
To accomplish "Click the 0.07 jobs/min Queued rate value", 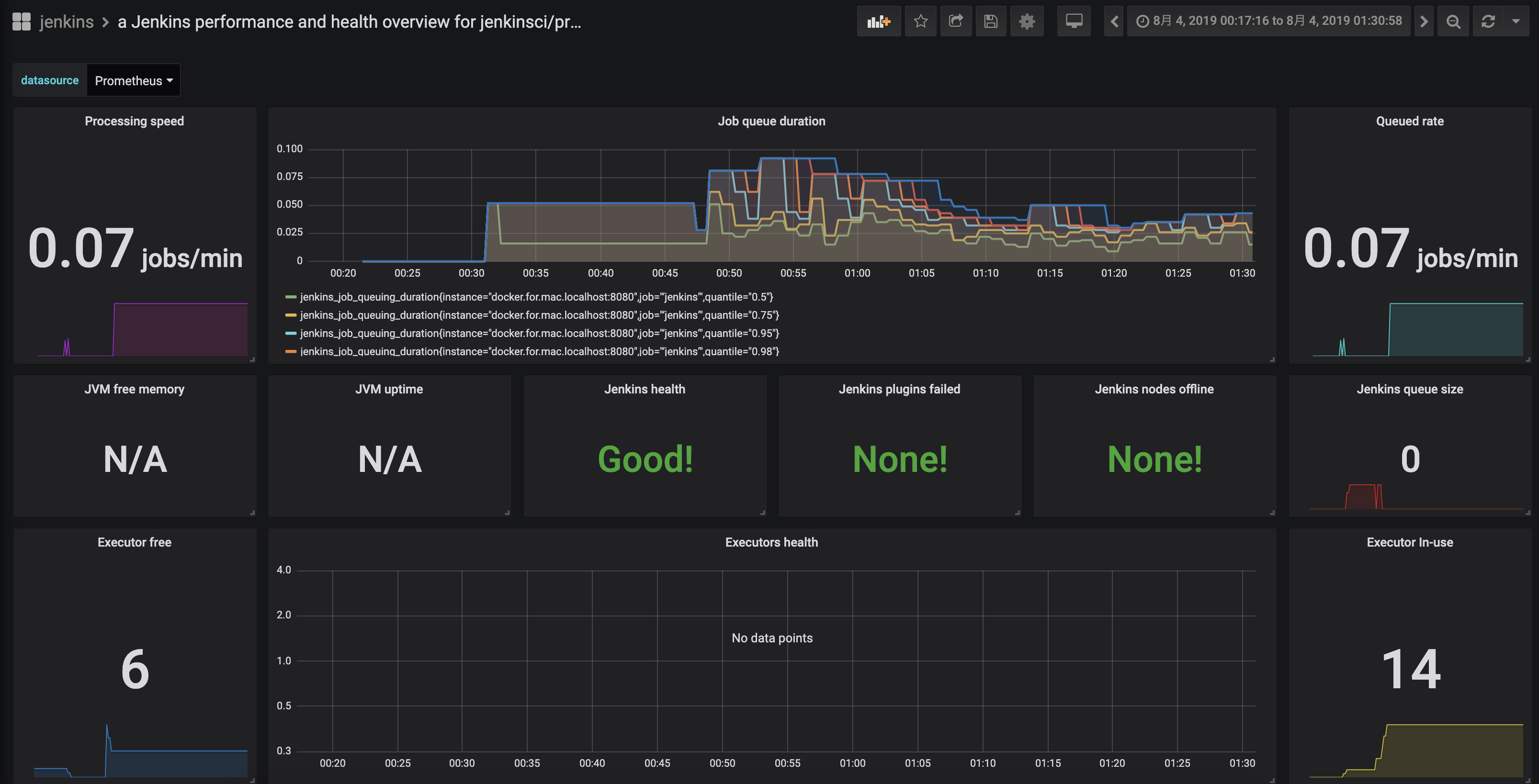I will tap(1410, 248).
